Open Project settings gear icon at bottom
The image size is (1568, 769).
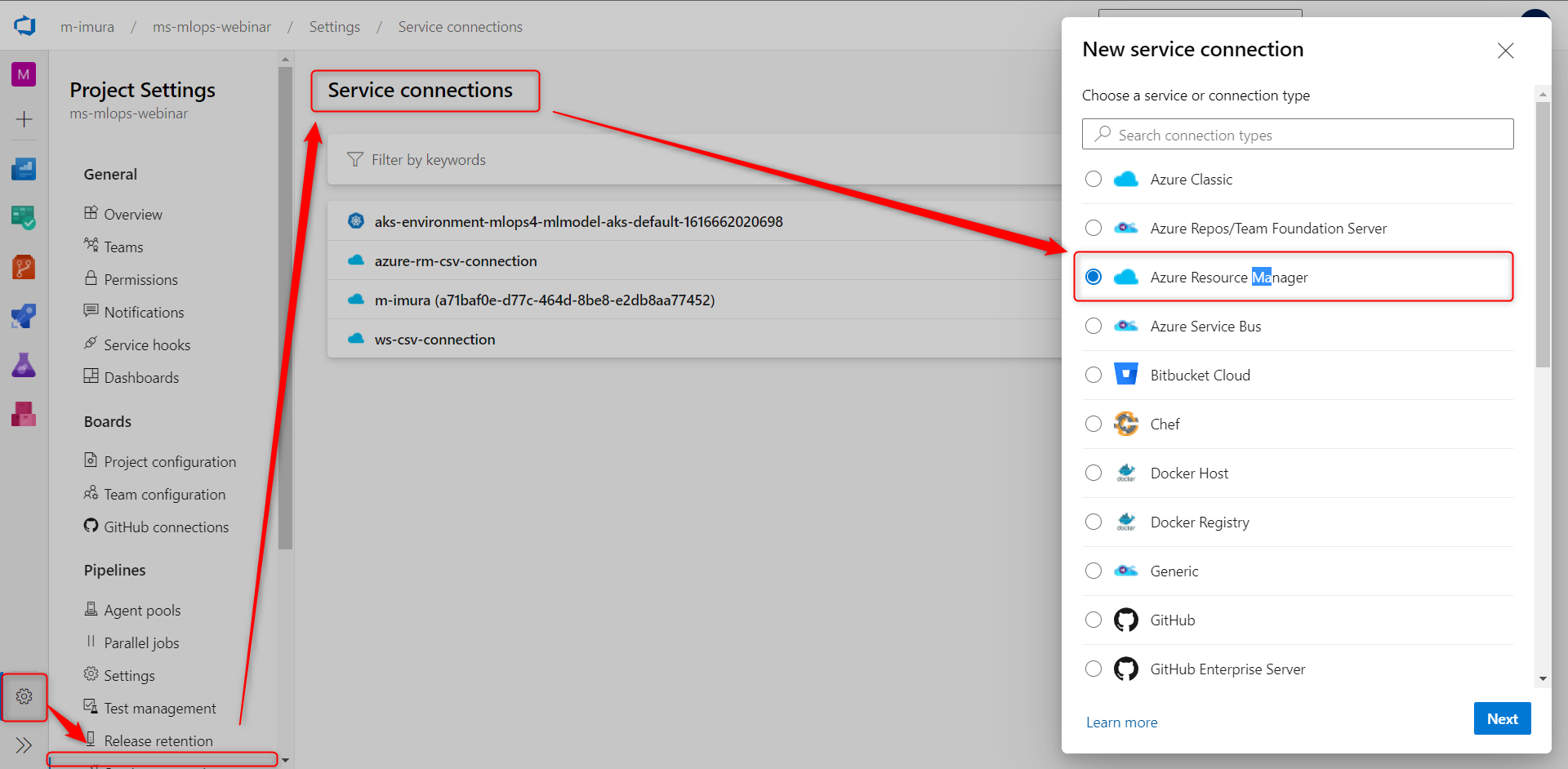point(24,696)
